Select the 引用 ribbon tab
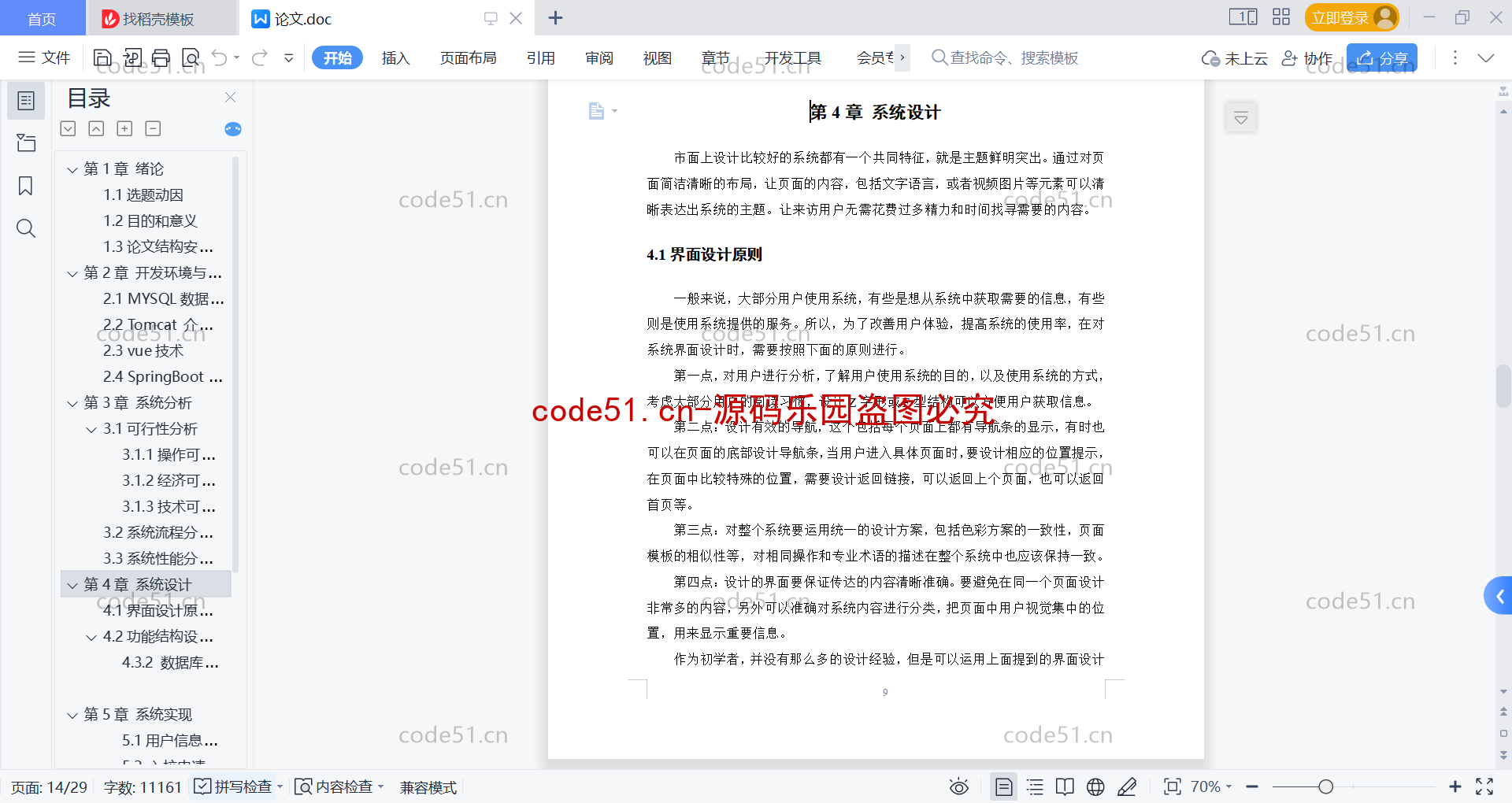 coord(541,57)
